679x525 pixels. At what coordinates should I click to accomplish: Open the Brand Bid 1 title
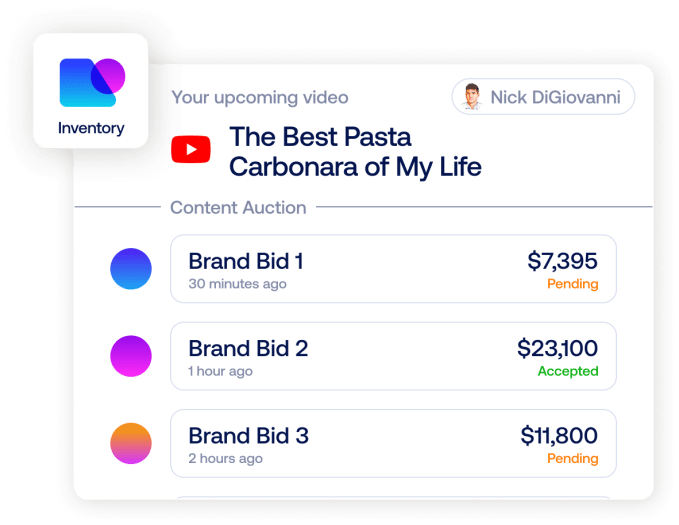246,262
